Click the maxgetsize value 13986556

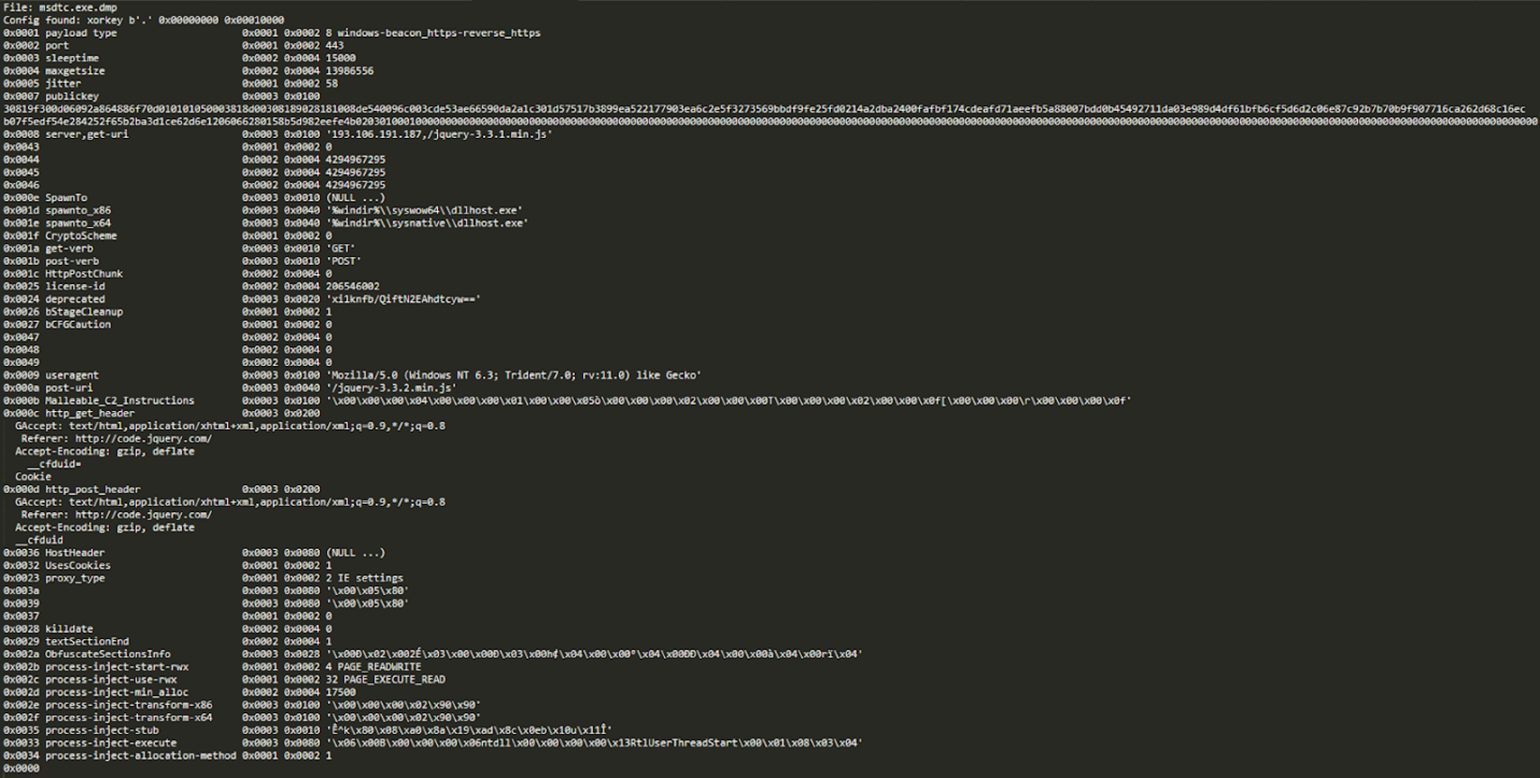pyautogui.click(x=349, y=71)
